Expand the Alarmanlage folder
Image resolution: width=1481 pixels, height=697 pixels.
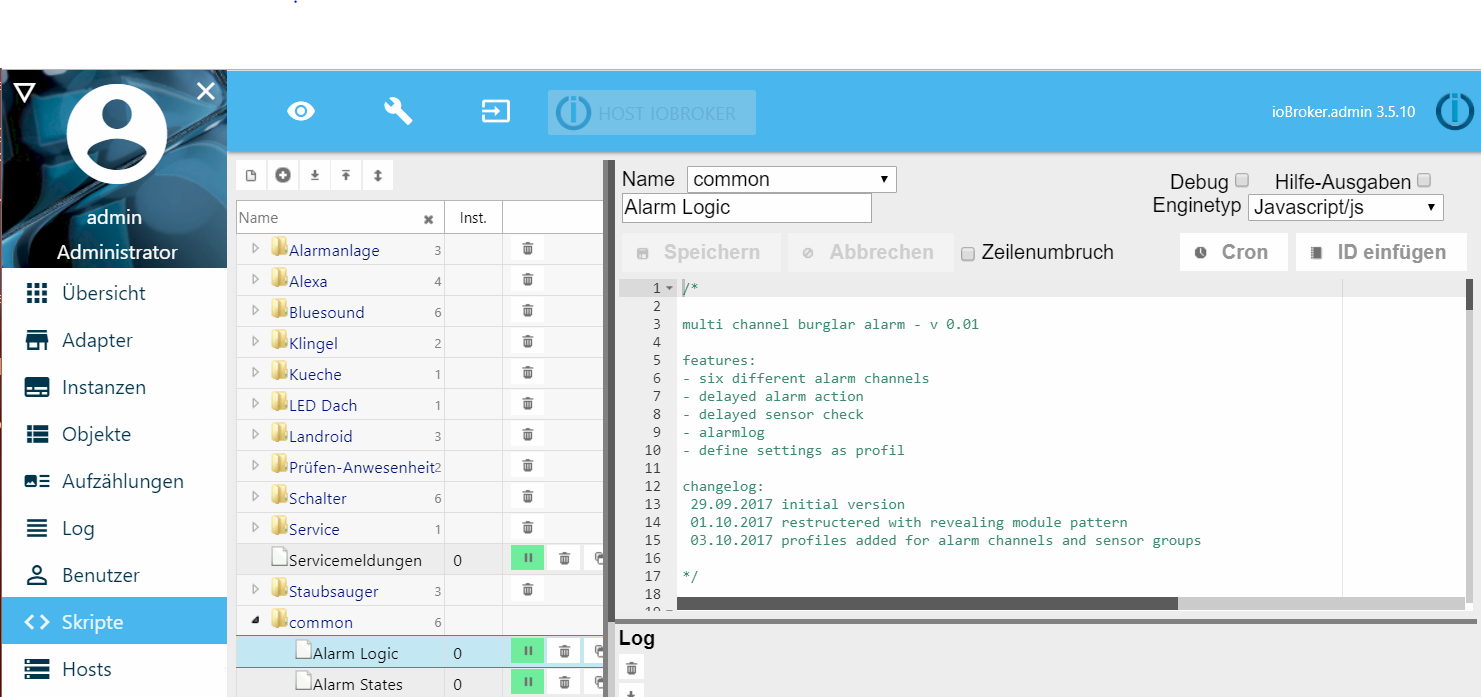(255, 249)
